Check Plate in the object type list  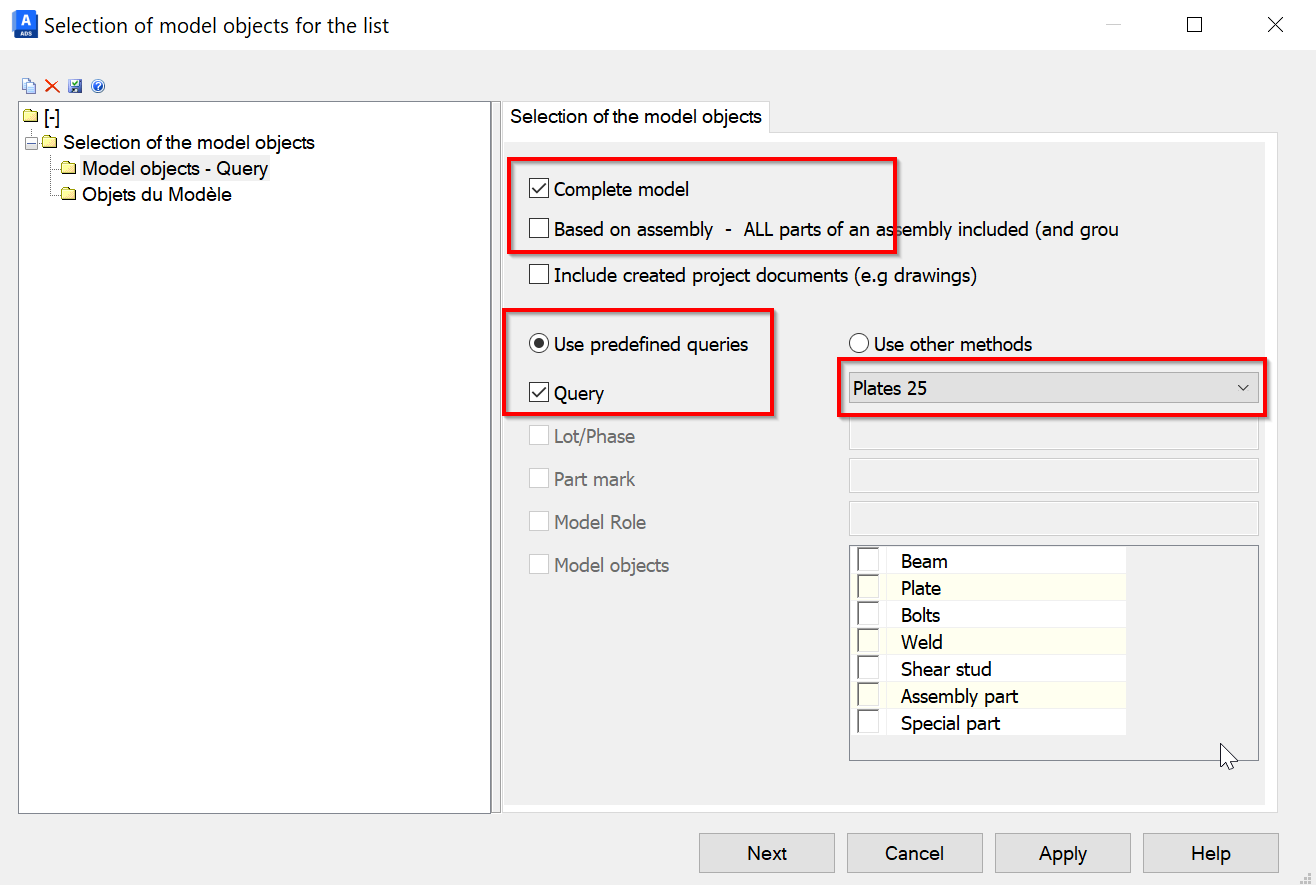pos(867,587)
